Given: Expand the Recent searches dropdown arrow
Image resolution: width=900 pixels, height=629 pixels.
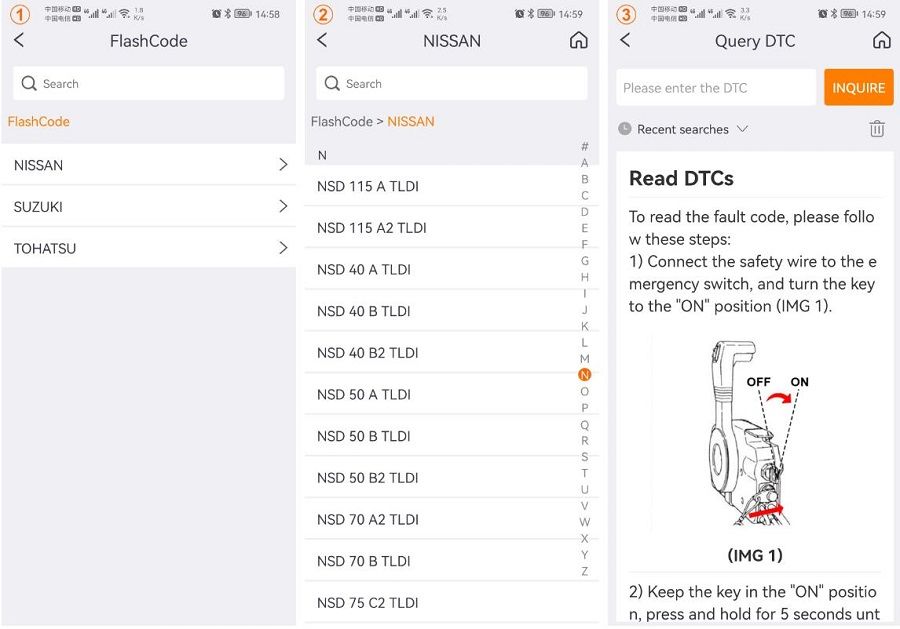Looking at the screenshot, I should [x=742, y=129].
